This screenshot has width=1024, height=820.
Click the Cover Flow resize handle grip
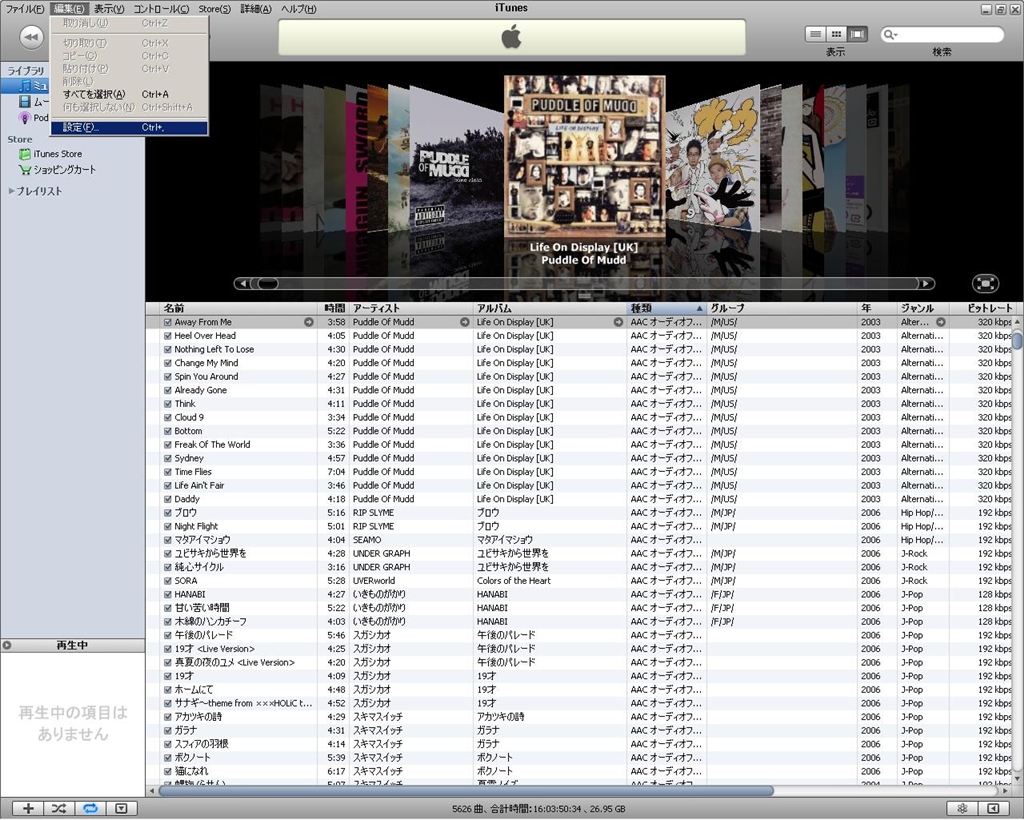point(584,296)
